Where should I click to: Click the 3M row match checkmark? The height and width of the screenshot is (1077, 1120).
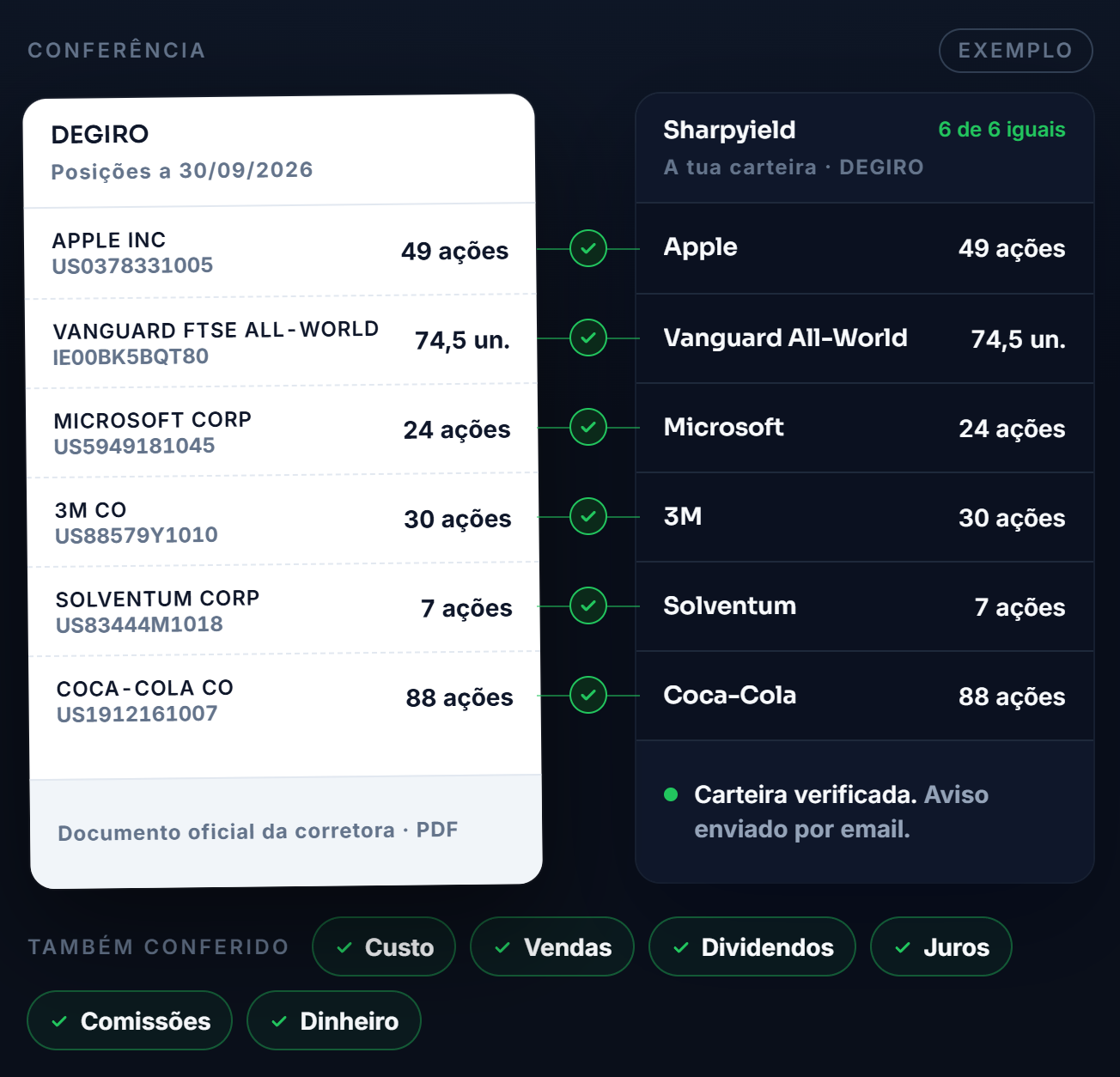588,516
